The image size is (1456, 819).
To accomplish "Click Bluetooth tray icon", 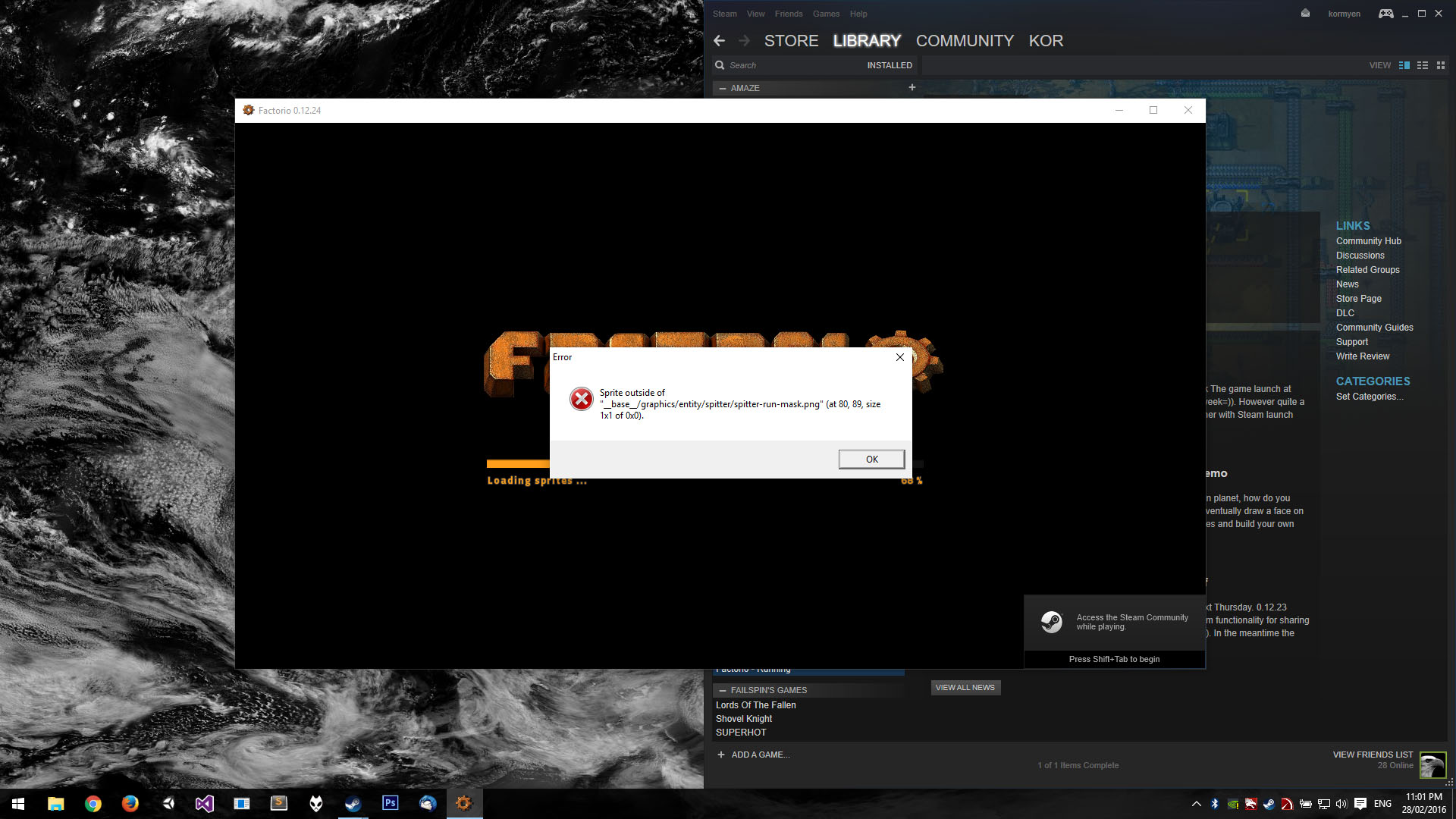I will 1214,804.
